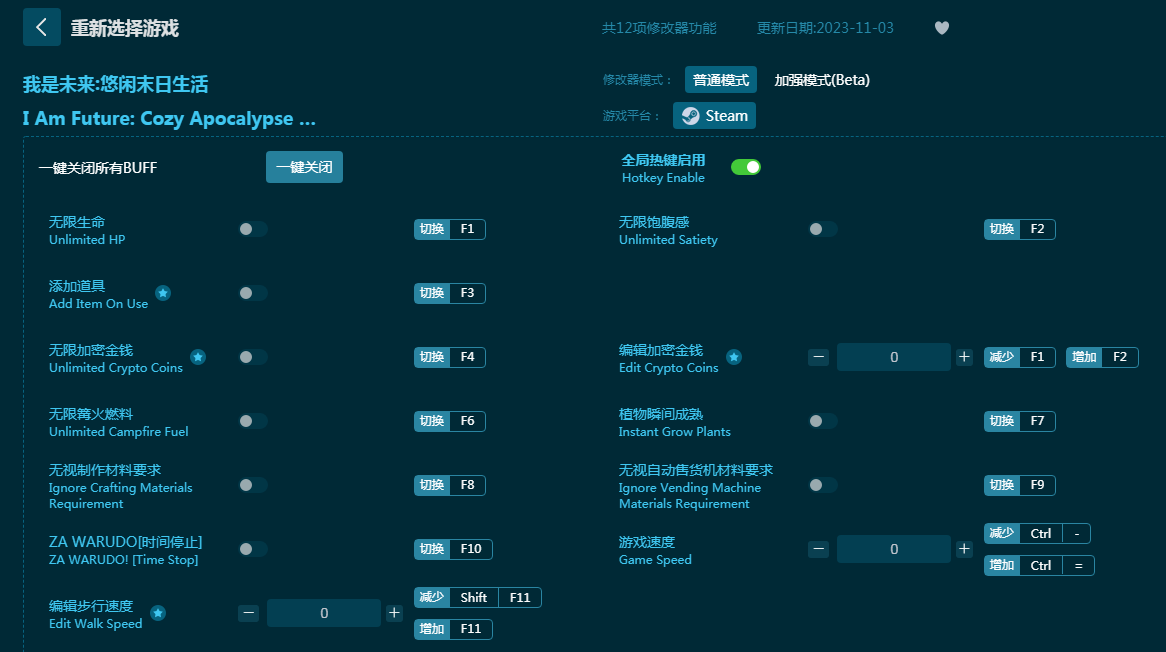This screenshot has height=652, width=1166.
Task: Click the 一键关闭 button
Action: point(304,167)
